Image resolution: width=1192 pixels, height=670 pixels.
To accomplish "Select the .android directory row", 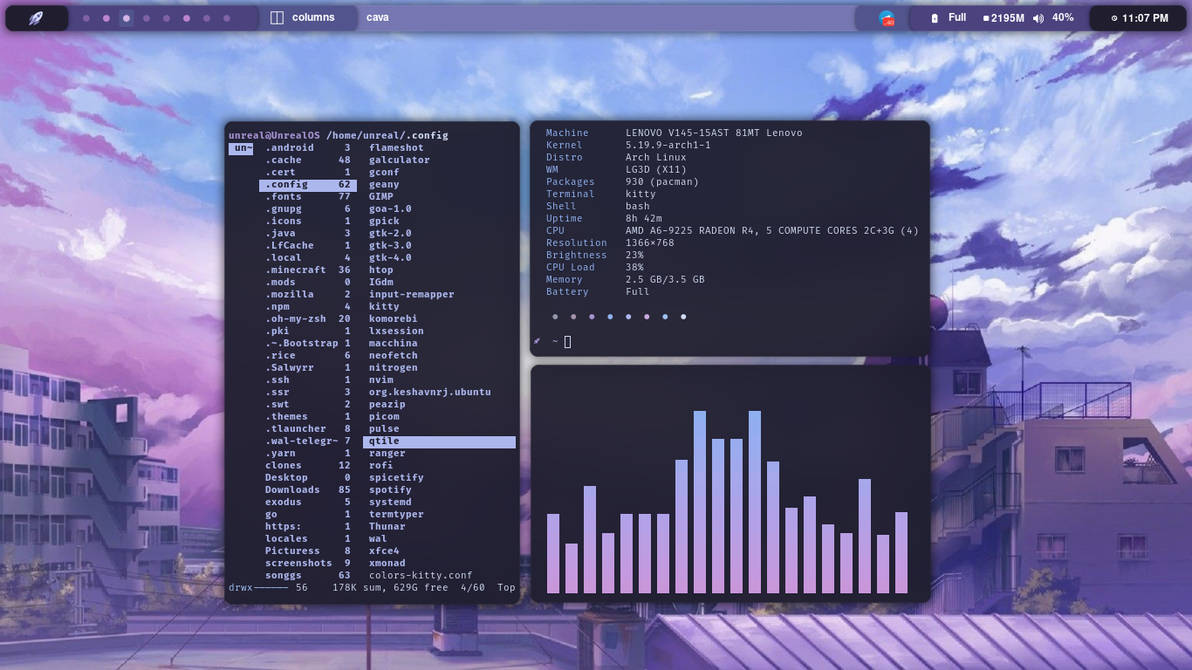I will (x=308, y=148).
